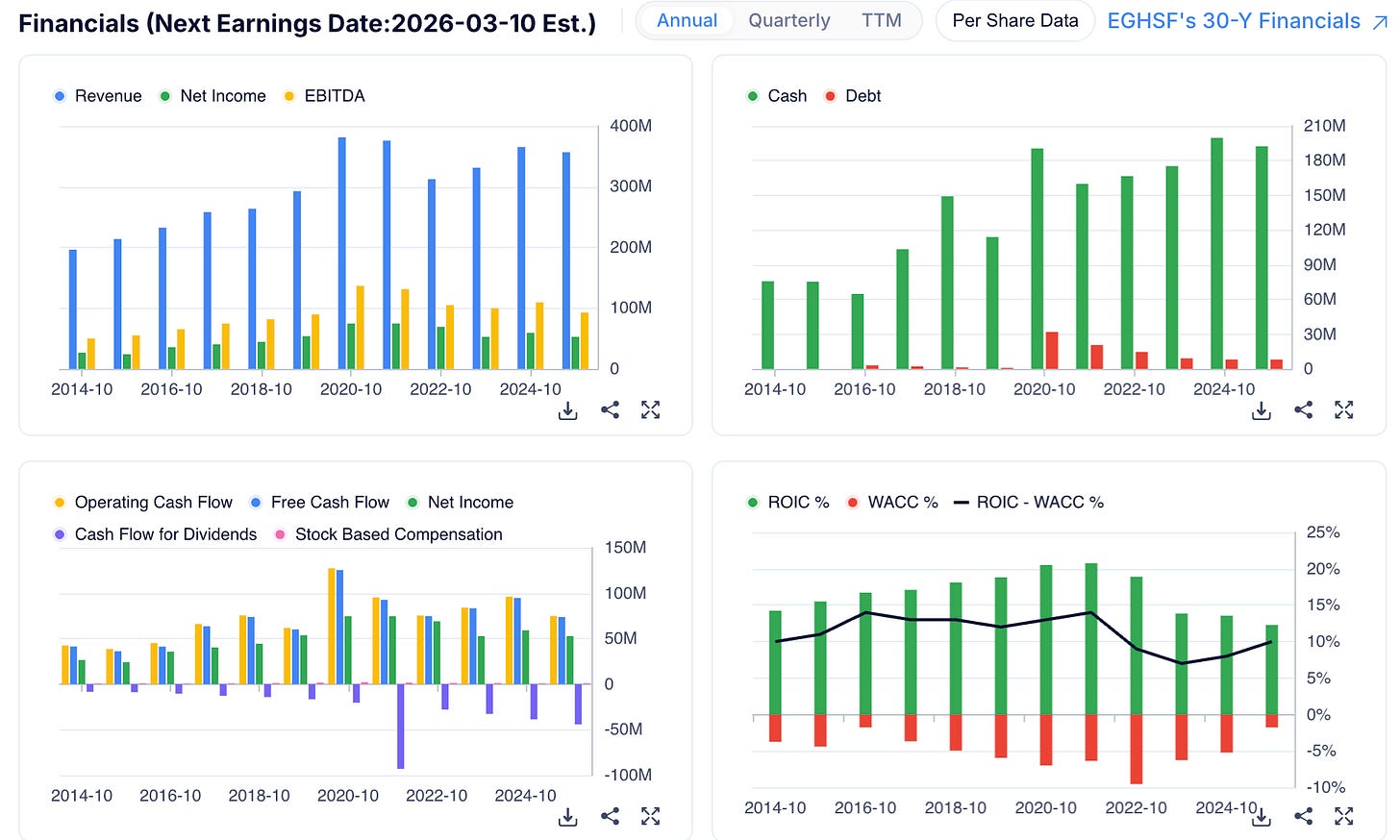Select the Annual tab

pos(687,20)
